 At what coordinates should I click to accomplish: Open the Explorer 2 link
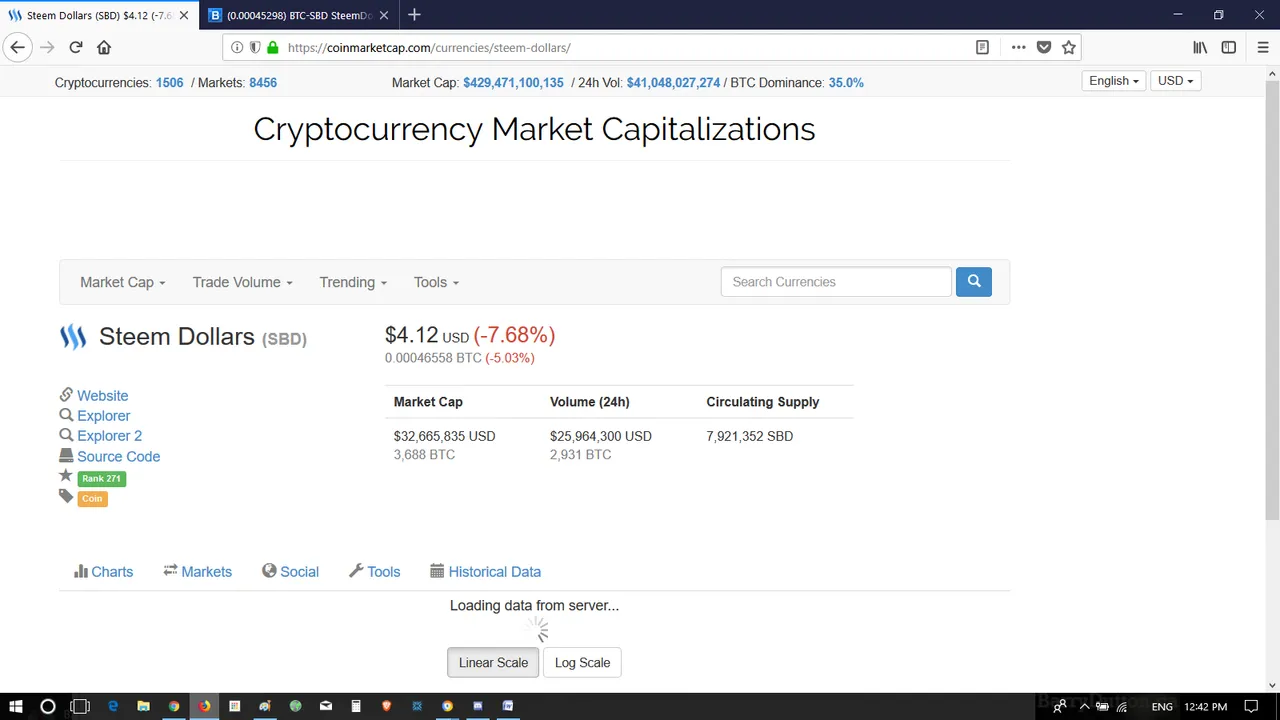(109, 436)
